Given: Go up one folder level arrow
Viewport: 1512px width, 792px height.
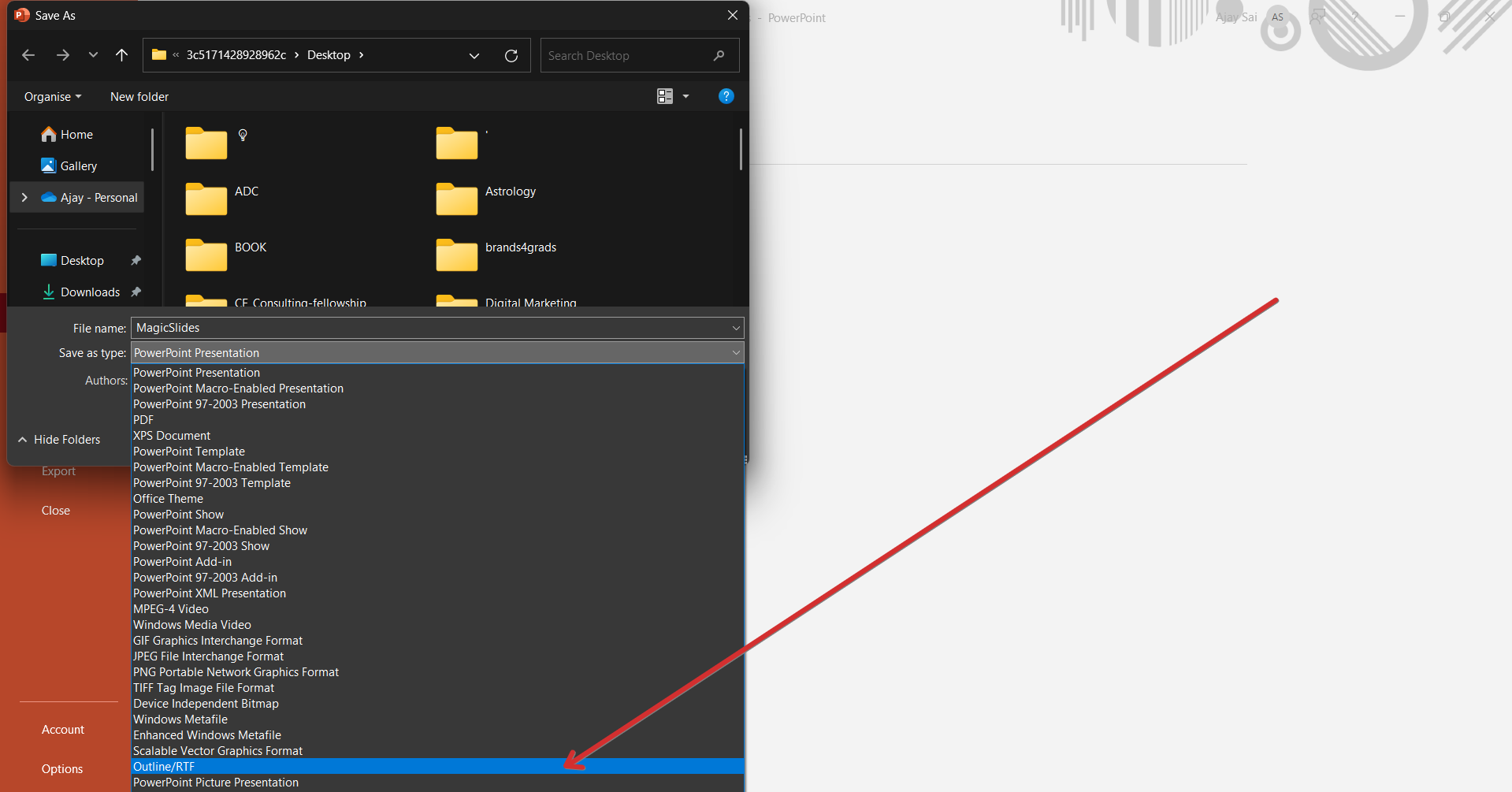Looking at the screenshot, I should tap(121, 55).
